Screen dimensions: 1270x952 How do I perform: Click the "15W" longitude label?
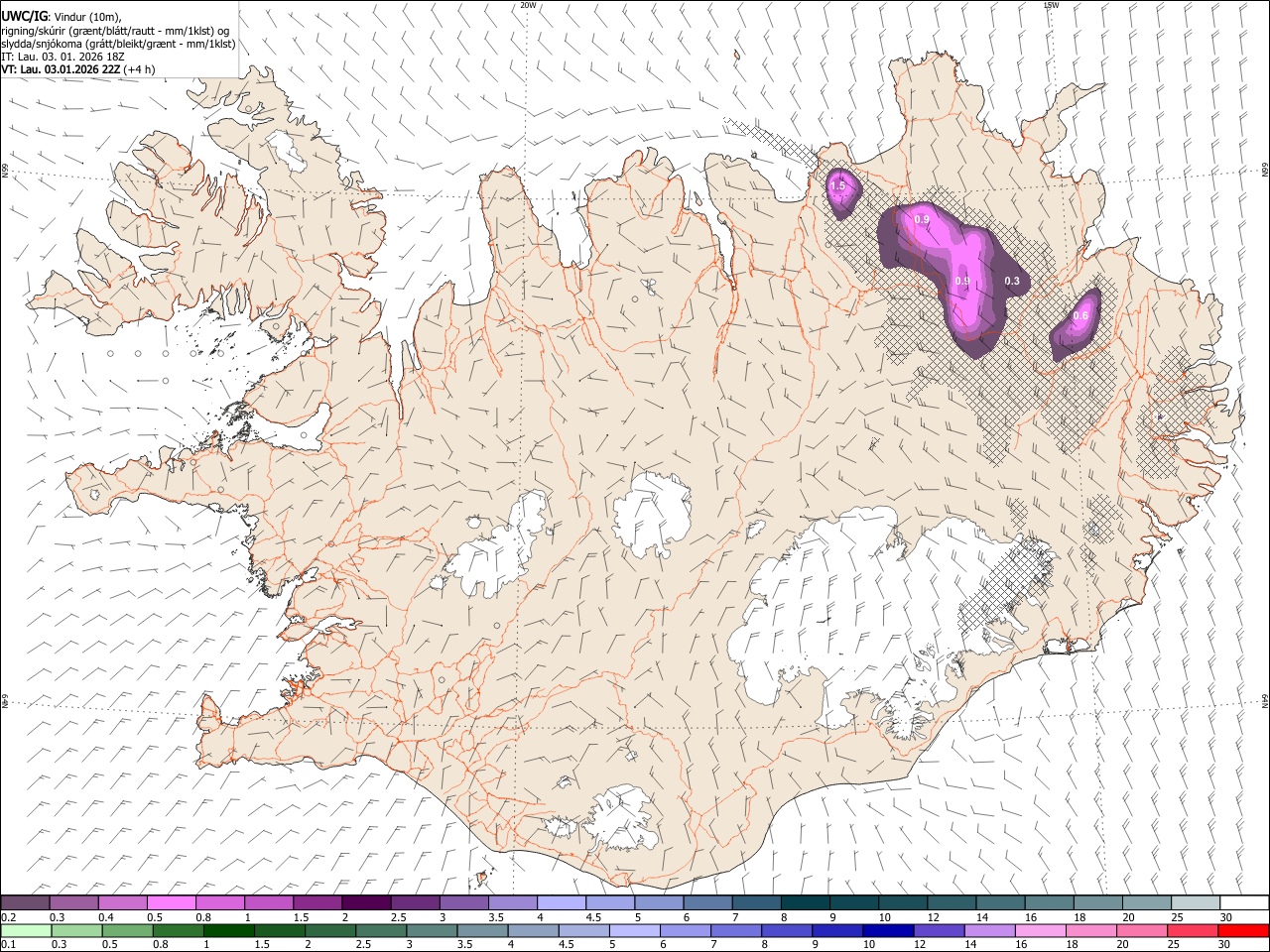pyautogui.click(x=1051, y=5)
